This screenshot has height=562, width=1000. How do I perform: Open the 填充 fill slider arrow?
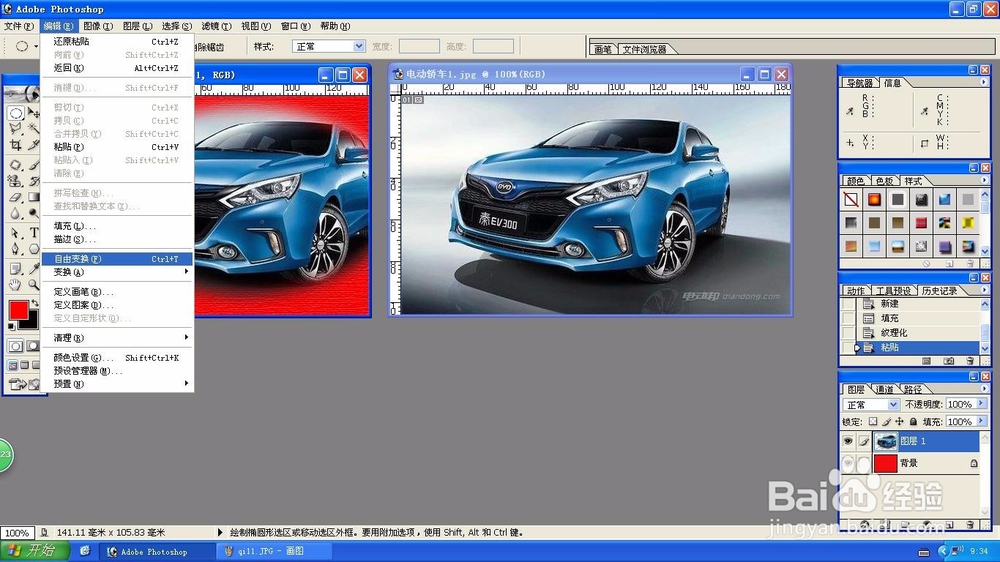(x=981, y=421)
